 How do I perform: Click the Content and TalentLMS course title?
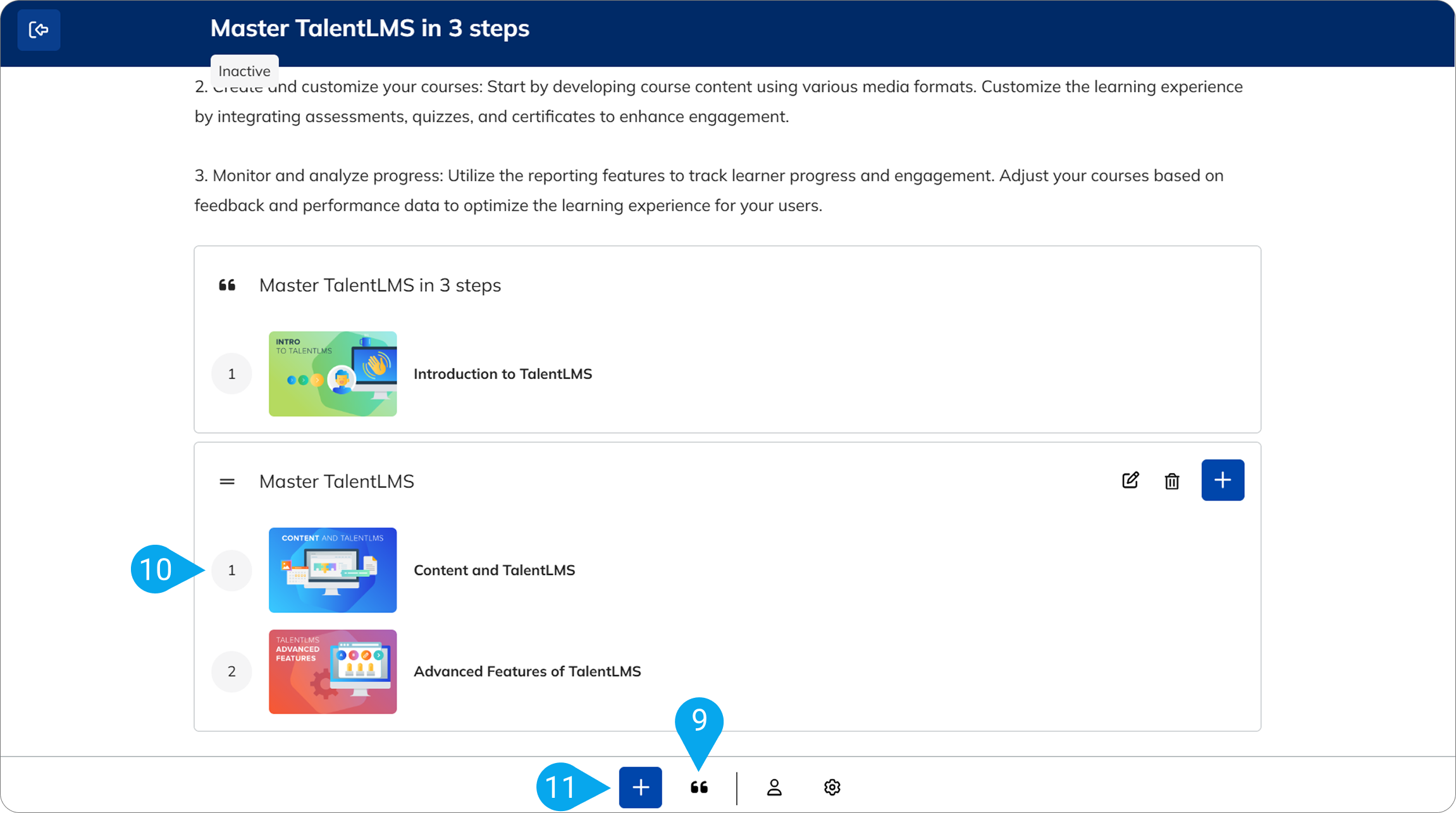(x=494, y=570)
